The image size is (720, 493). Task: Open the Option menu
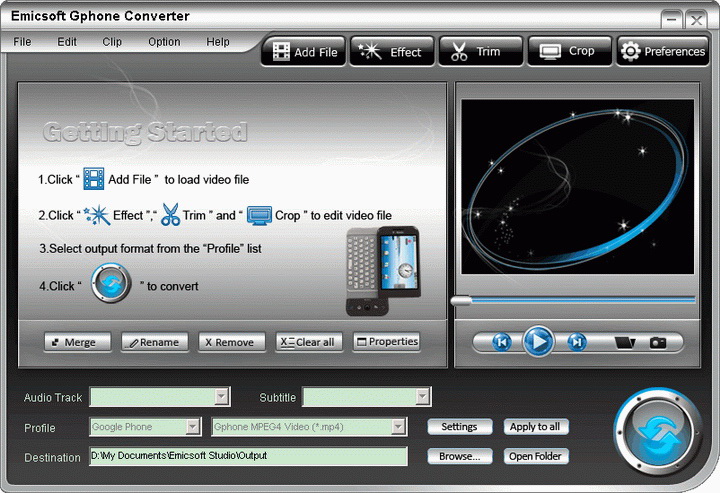tap(164, 42)
